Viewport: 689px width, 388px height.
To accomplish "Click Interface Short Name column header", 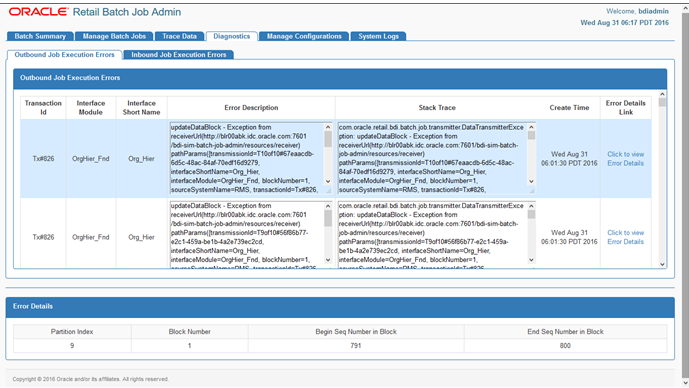I will pyautogui.click(x=141, y=108).
